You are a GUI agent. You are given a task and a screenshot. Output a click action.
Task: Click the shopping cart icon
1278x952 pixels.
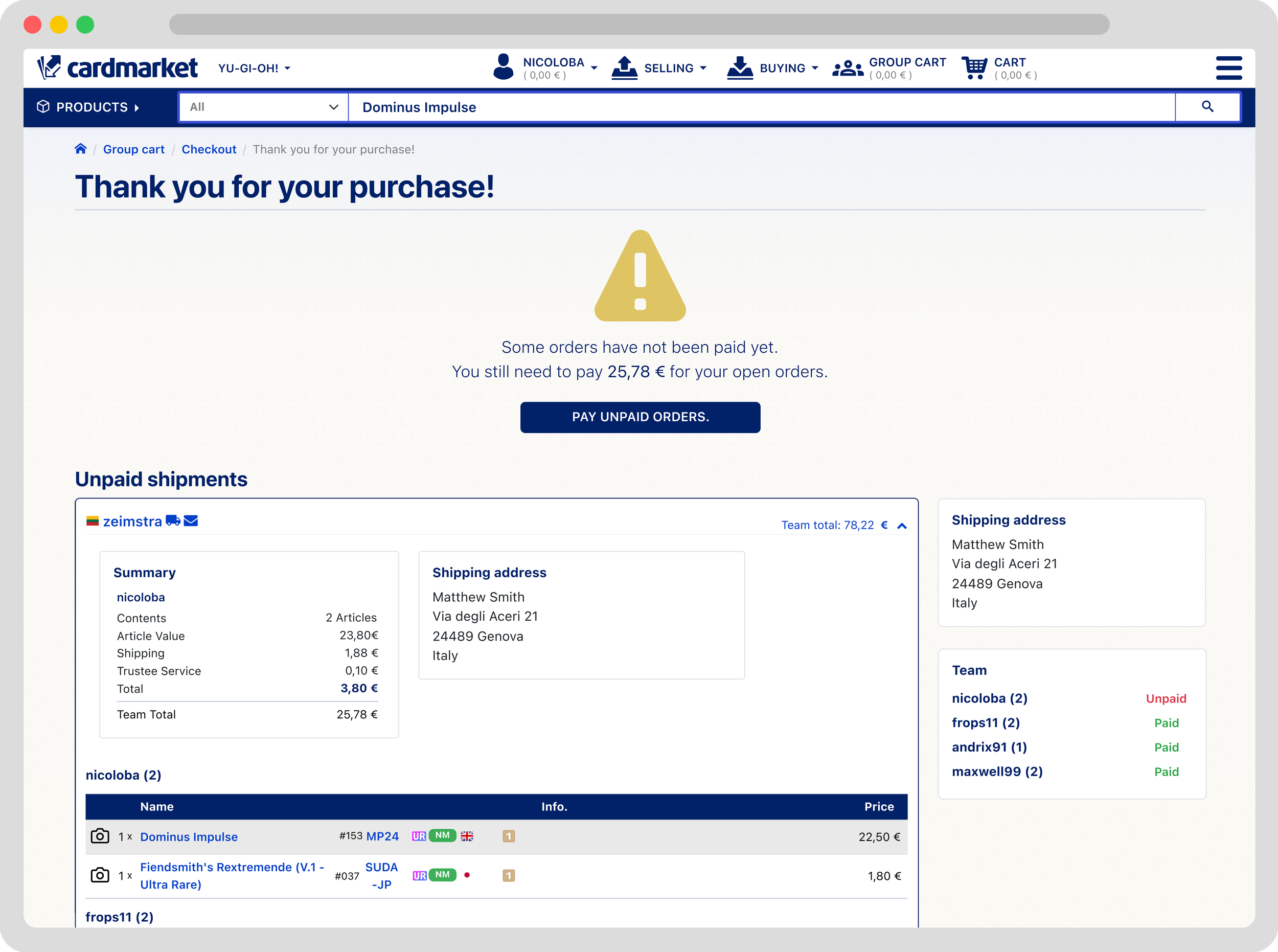coord(974,68)
